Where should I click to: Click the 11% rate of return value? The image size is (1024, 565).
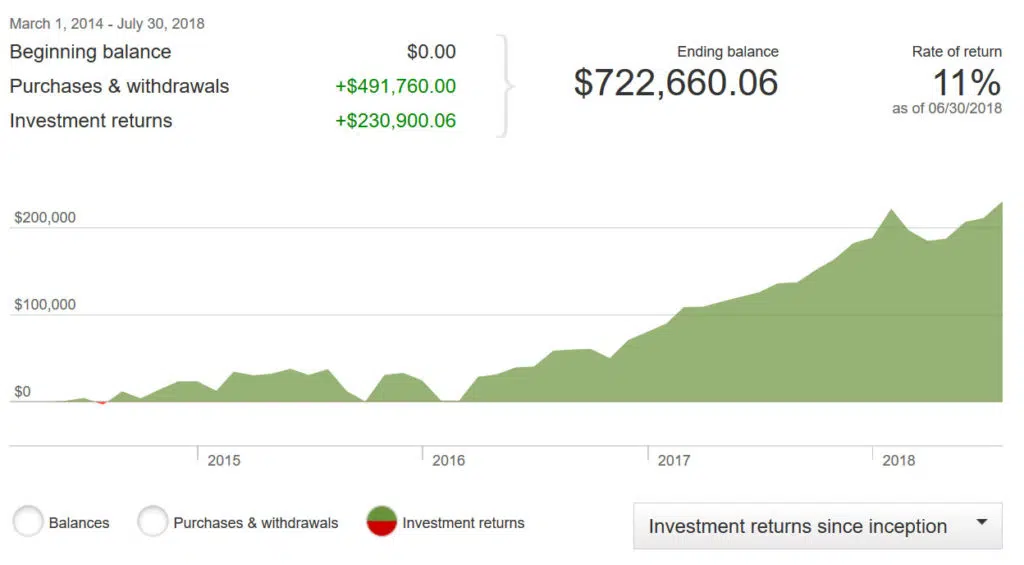967,83
